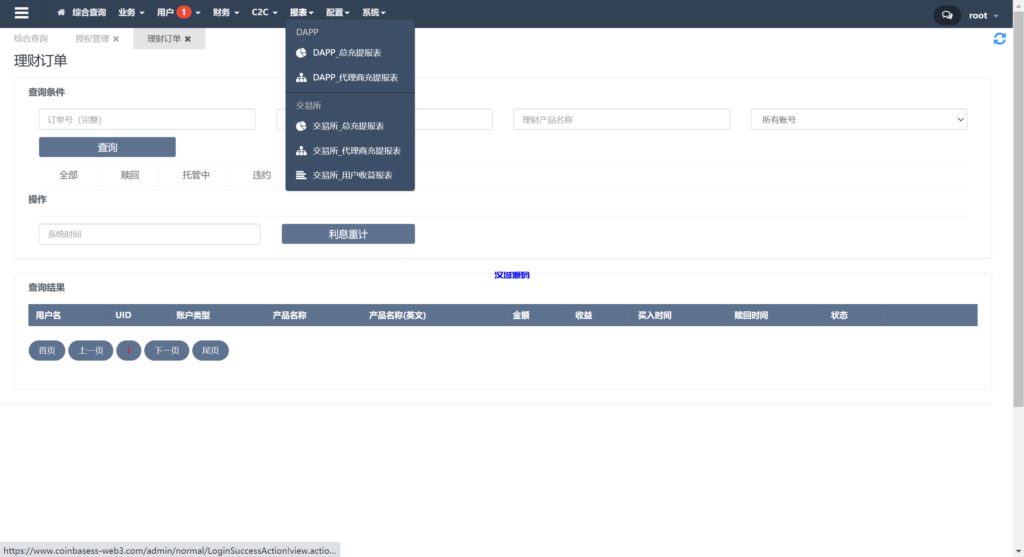
Task: Switch to the 授权管理 page tab
Action: coord(92,39)
